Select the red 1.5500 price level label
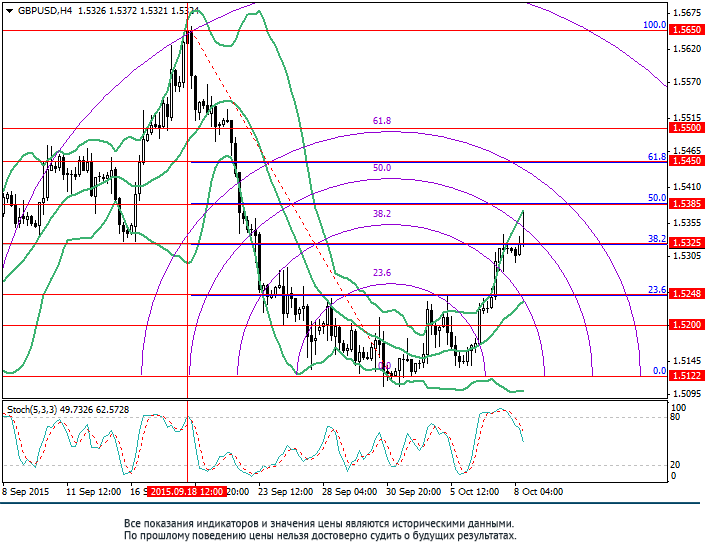 (x=687, y=128)
